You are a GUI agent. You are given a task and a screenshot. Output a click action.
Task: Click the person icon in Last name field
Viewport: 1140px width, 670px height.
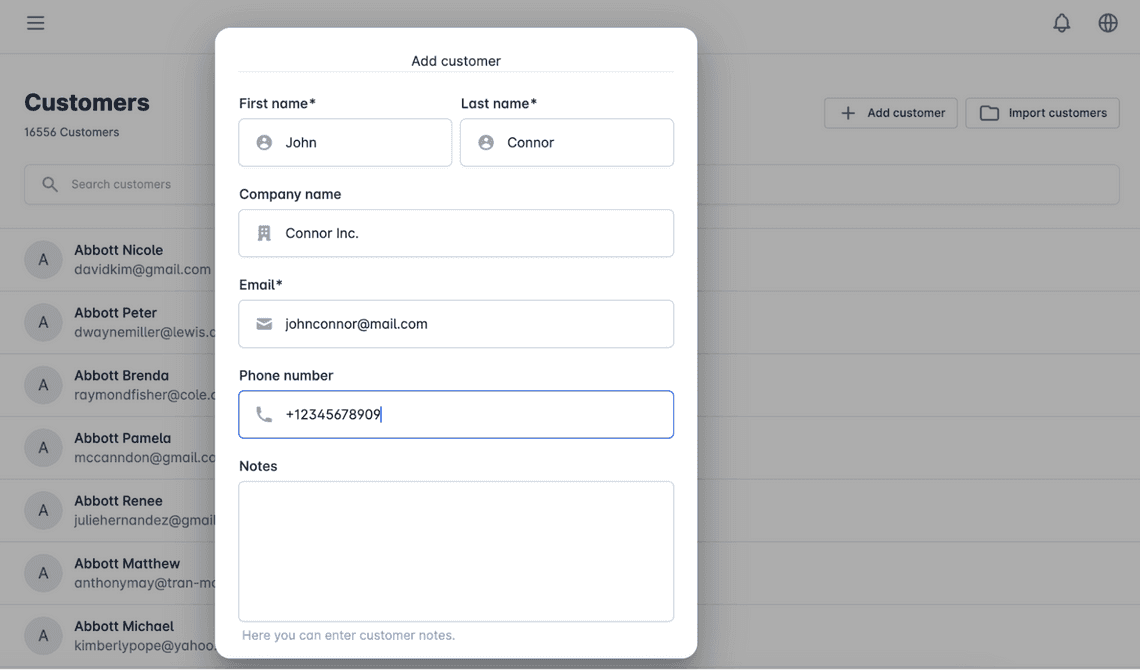tap(486, 142)
